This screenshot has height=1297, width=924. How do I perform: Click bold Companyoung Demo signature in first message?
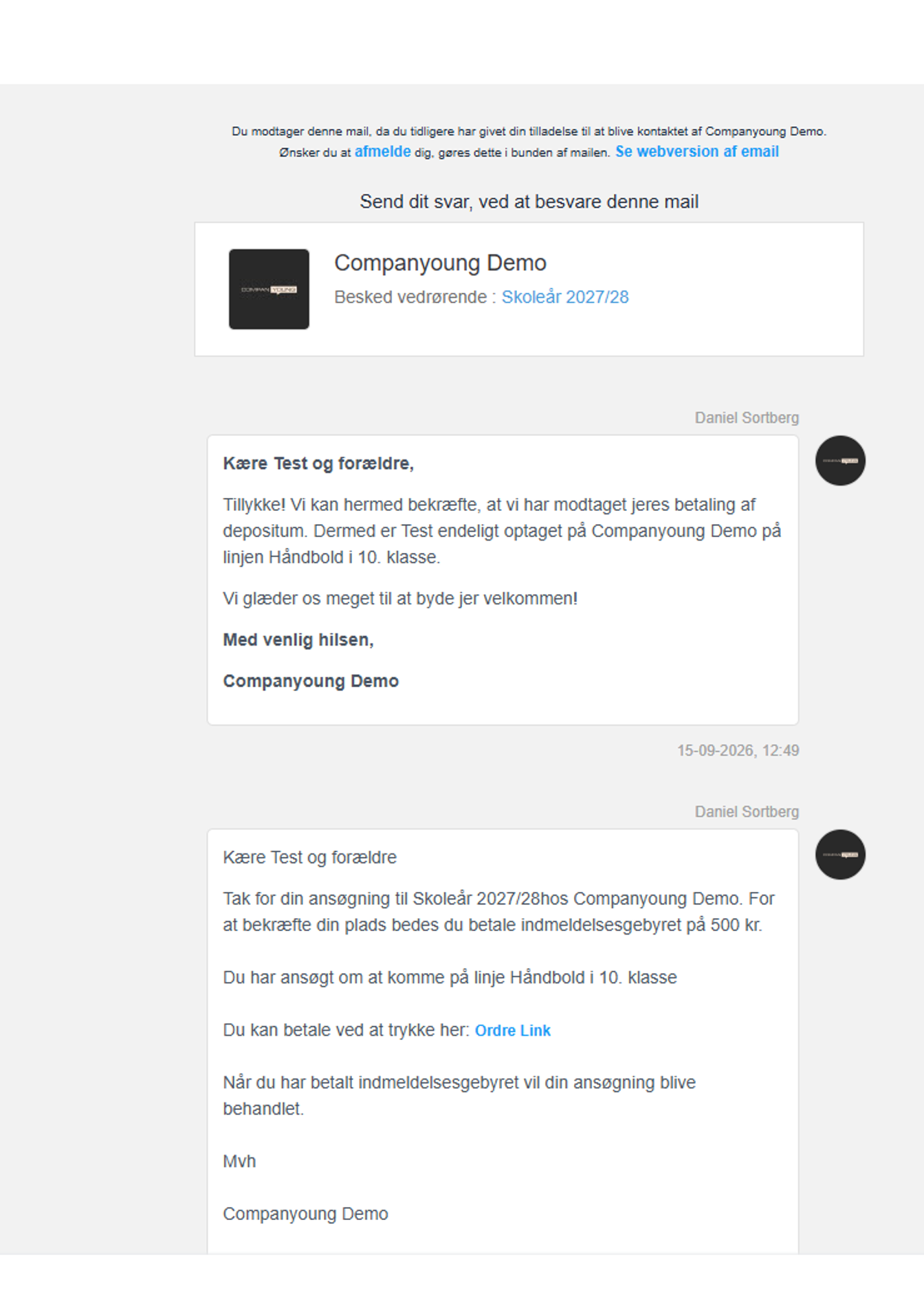[x=311, y=681]
